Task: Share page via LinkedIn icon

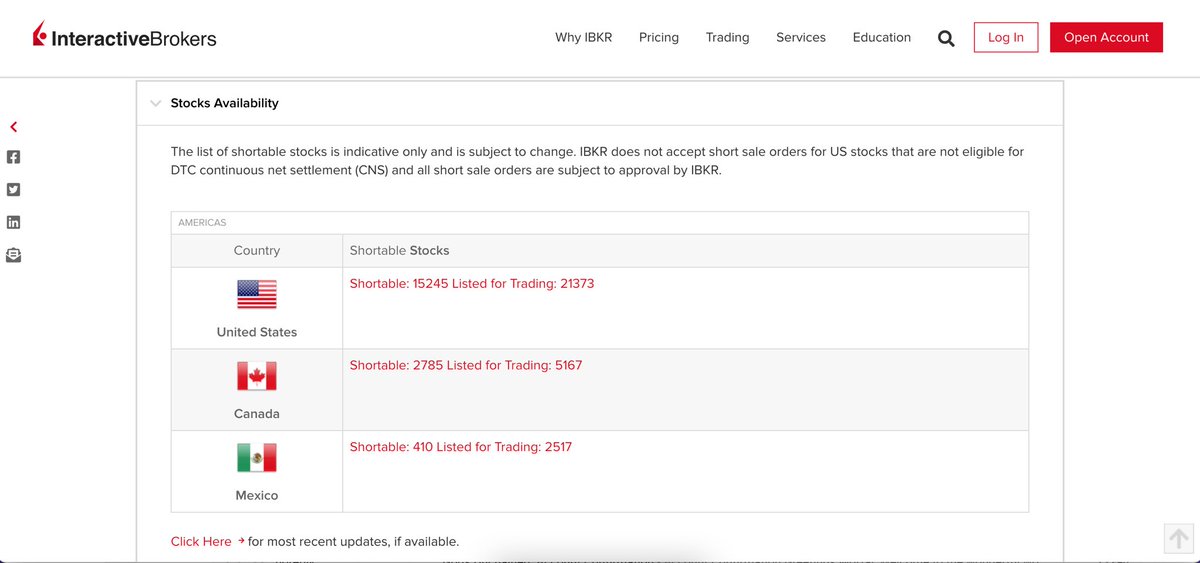Action: pos(14,222)
